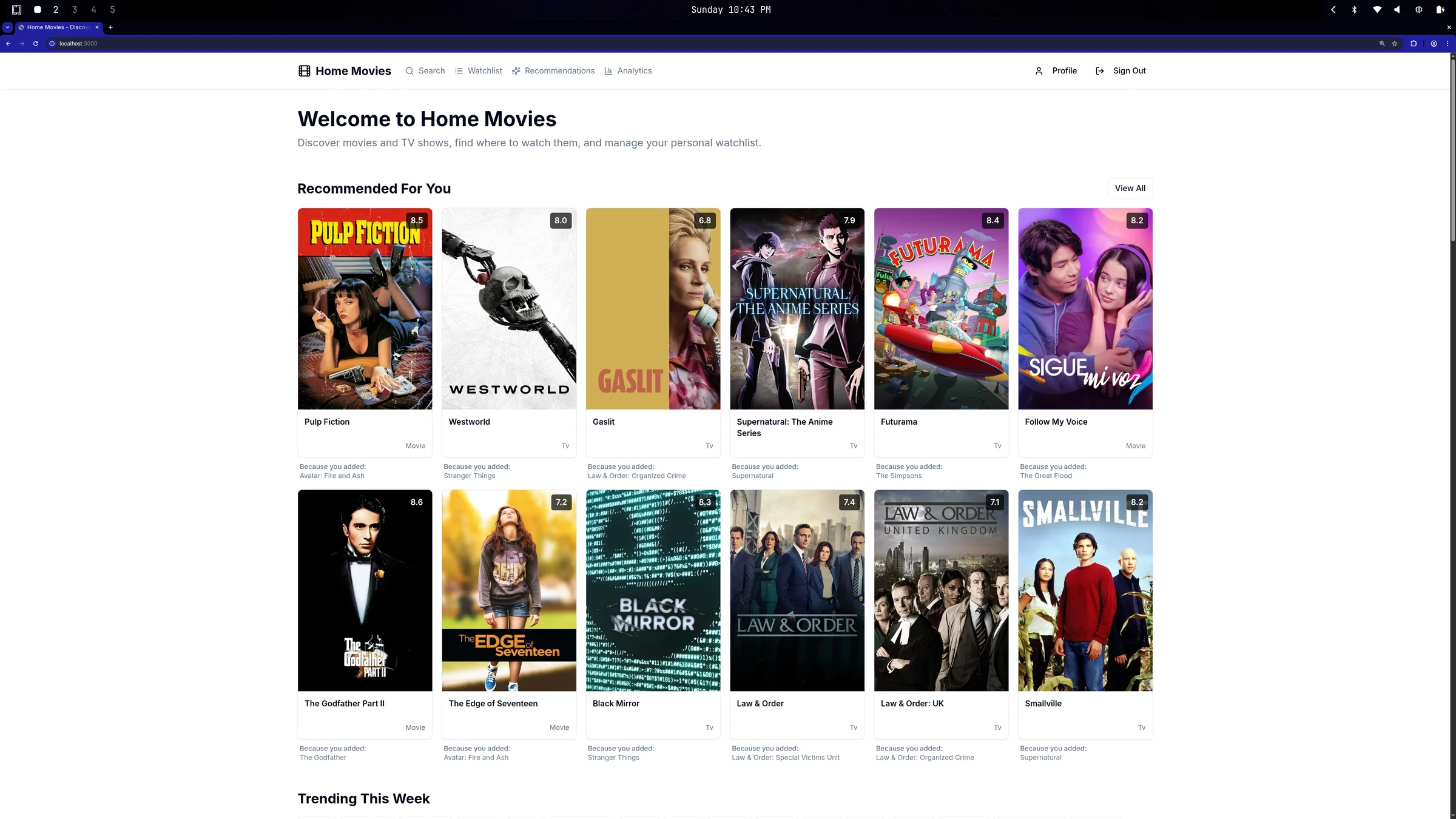Open the browser profile avatar icon
The width and height of the screenshot is (1456, 819).
click(1434, 44)
